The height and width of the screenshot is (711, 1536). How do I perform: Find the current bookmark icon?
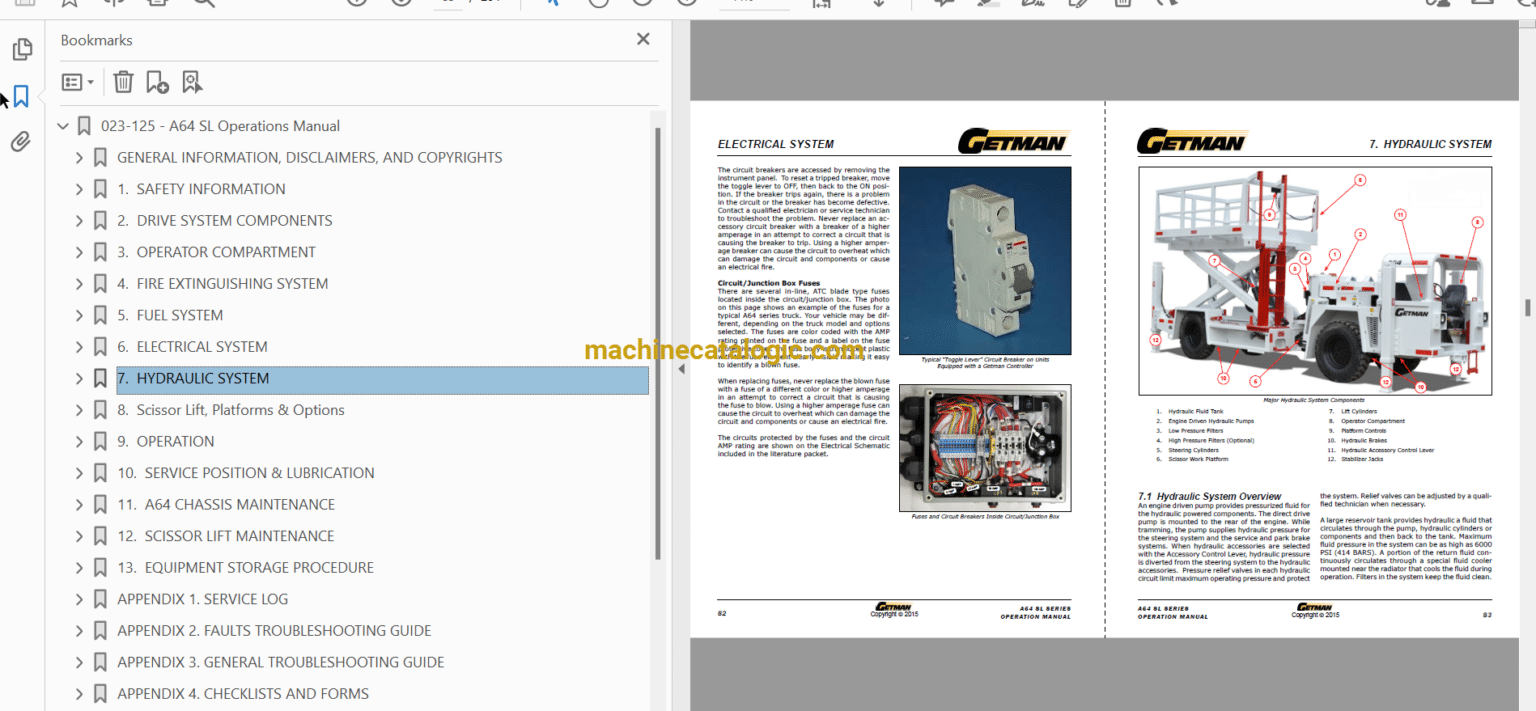tap(192, 82)
